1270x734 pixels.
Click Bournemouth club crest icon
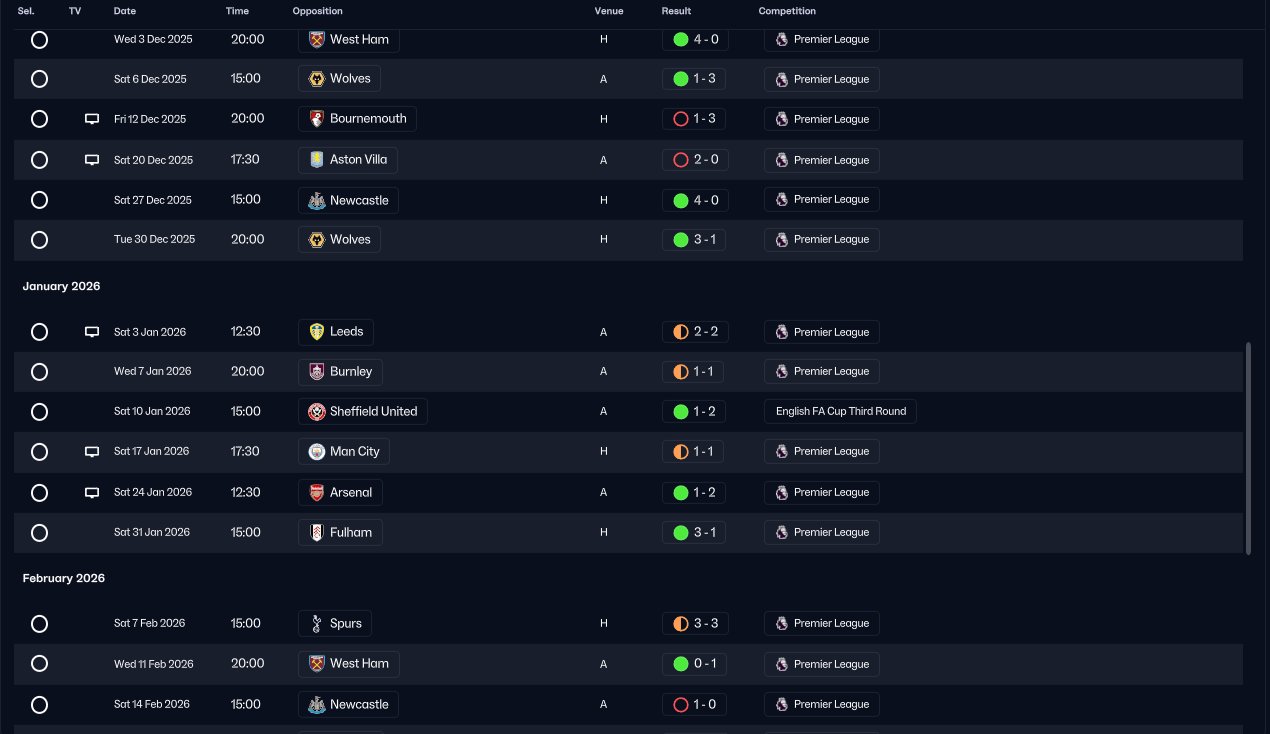(317, 119)
